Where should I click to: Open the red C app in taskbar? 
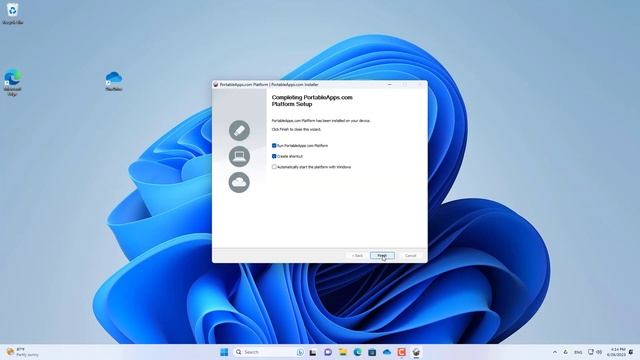pyautogui.click(x=402, y=352)
